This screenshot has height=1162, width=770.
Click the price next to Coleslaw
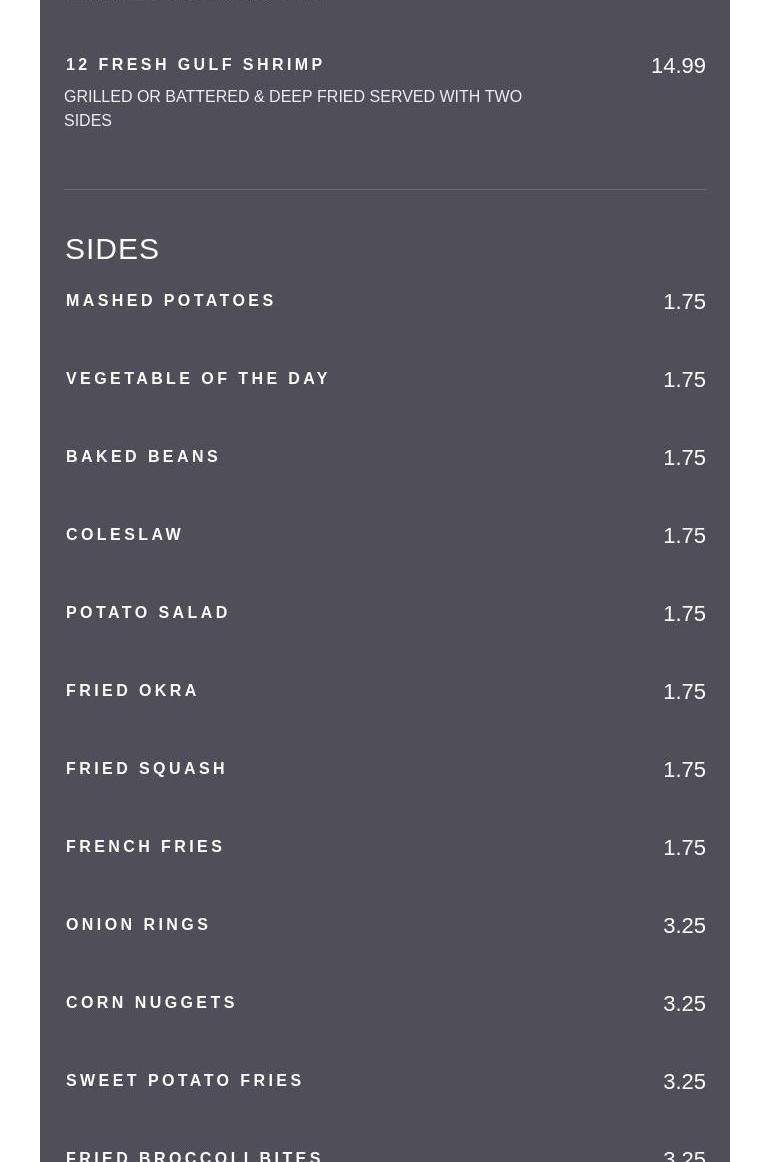point(684,536)
